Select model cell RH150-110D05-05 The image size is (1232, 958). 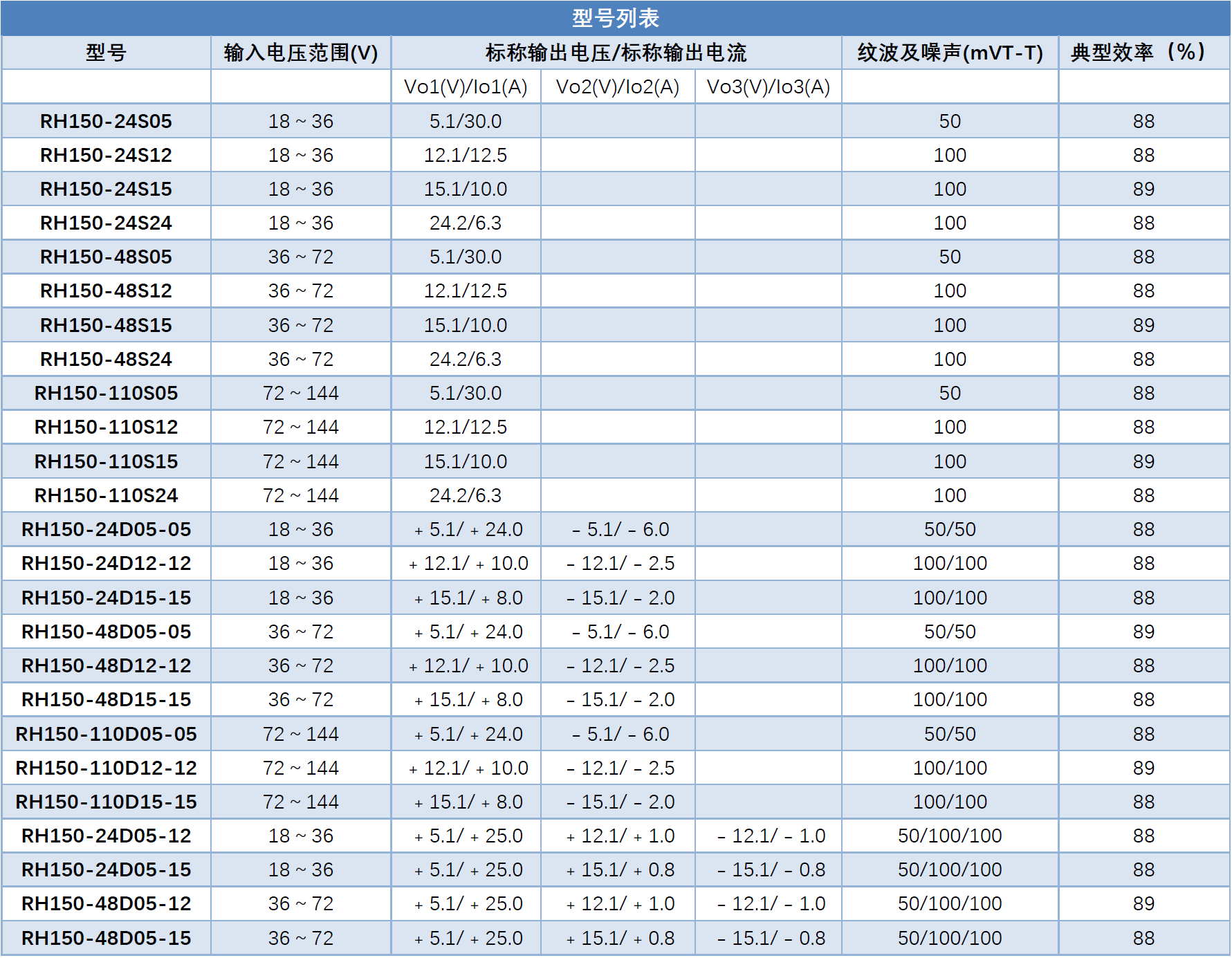(106, 734)
